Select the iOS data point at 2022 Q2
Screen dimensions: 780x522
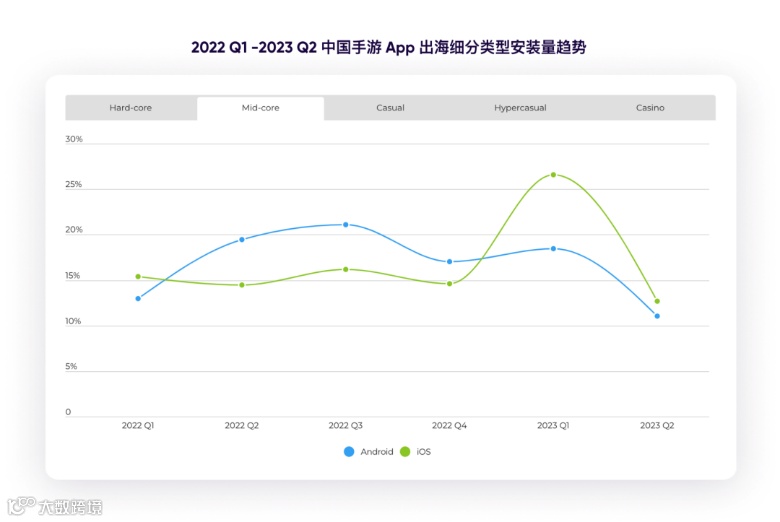[242, 285]
